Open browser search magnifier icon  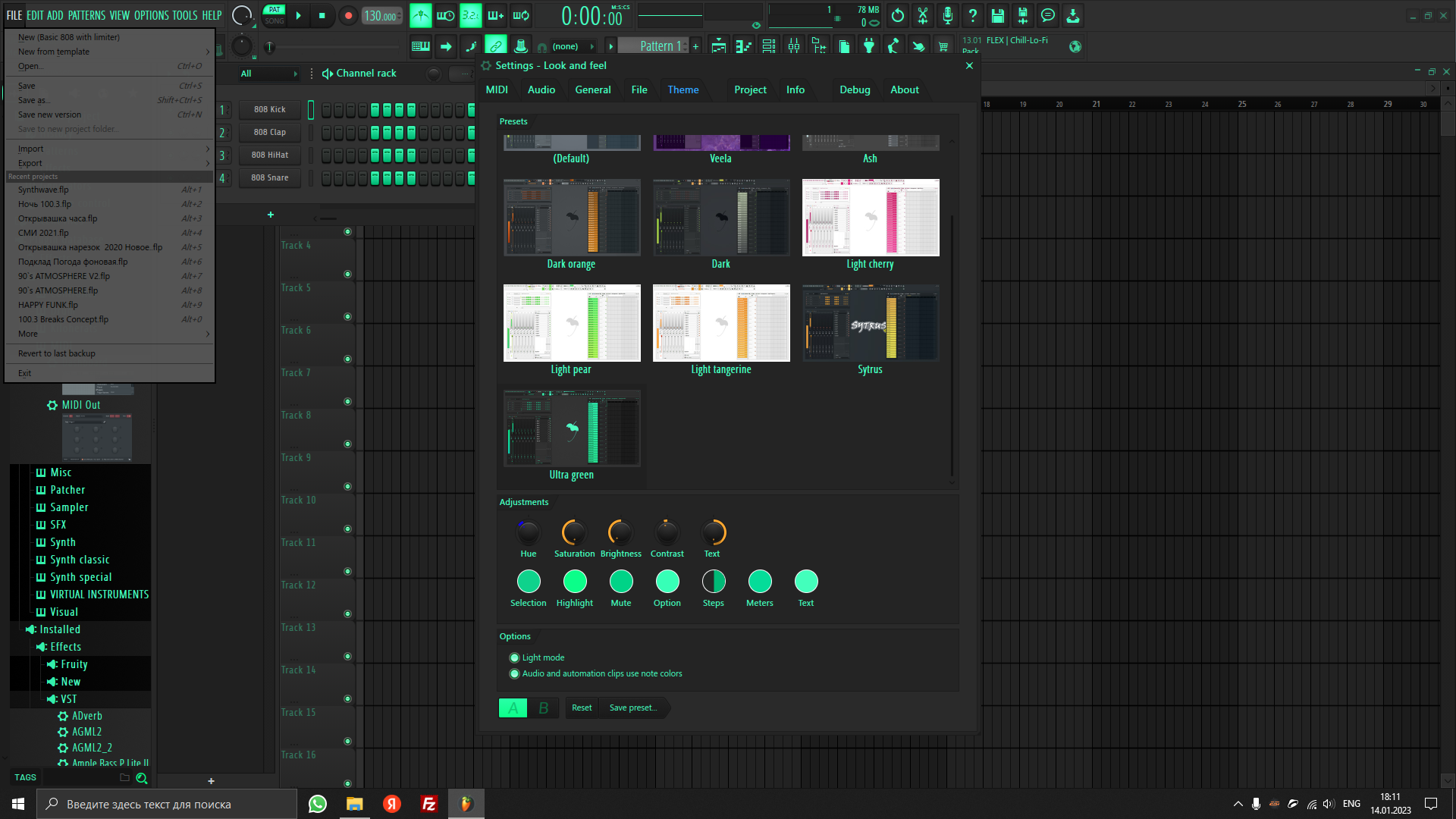(141, 778)
